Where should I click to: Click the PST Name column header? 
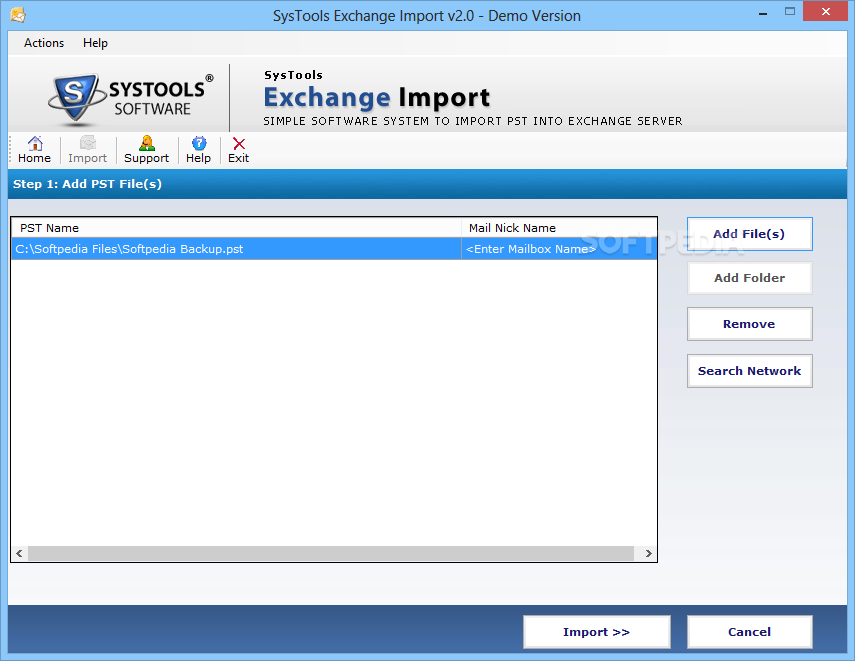[236, 228]
